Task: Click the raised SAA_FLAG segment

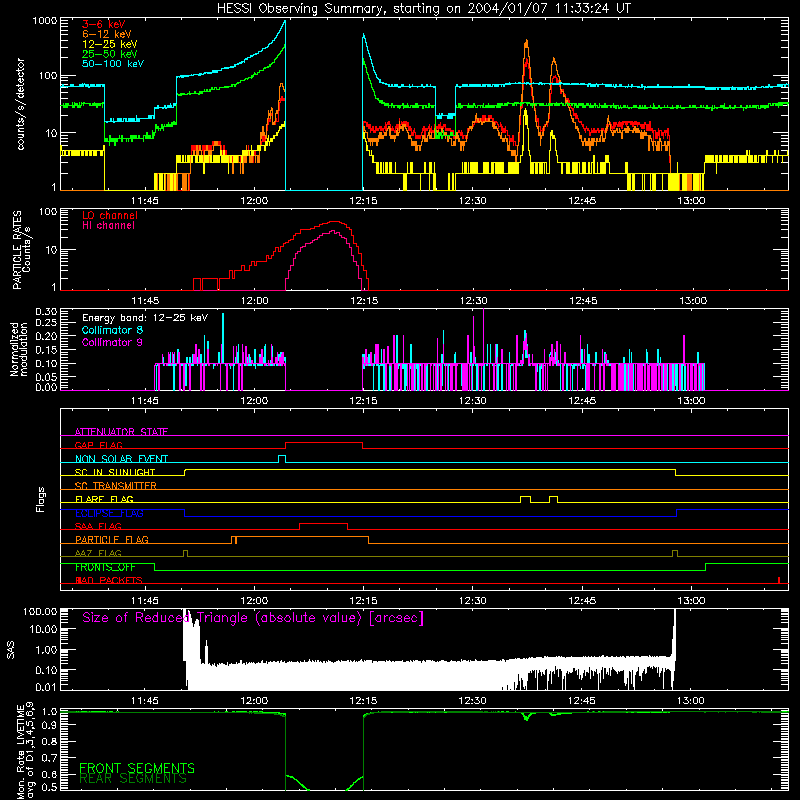Action: 323,524
